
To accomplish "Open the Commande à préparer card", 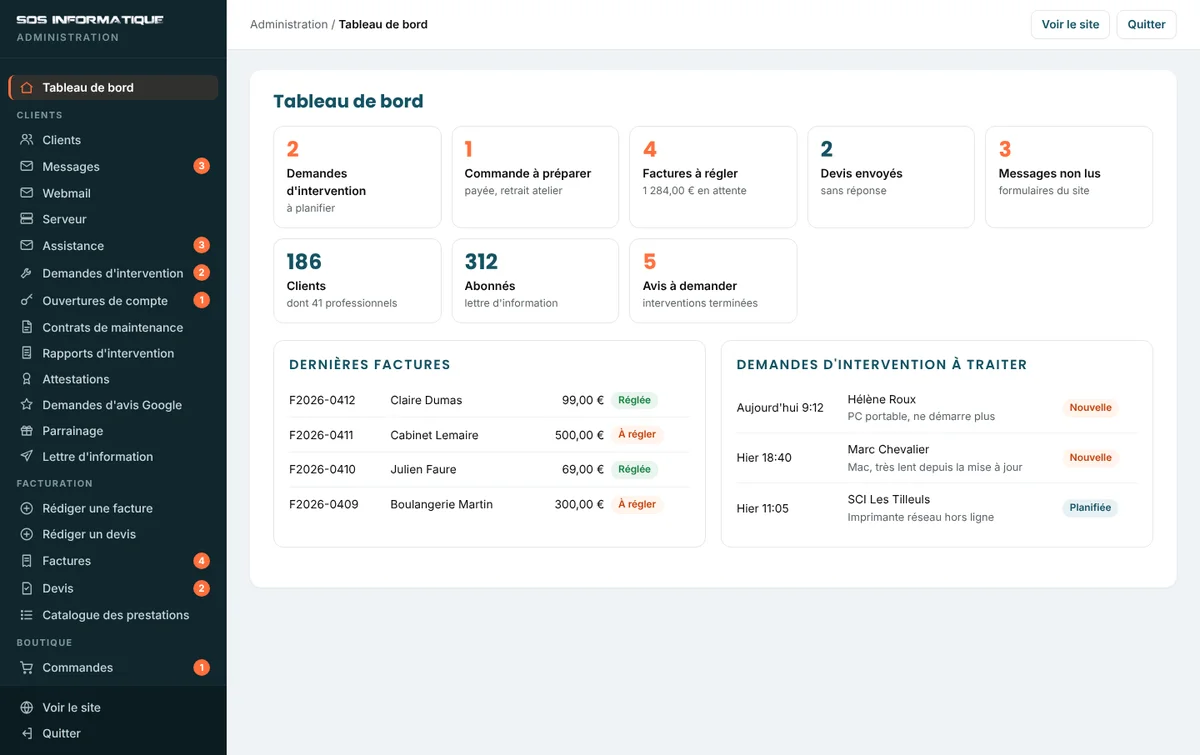I will tap(535, 177).
